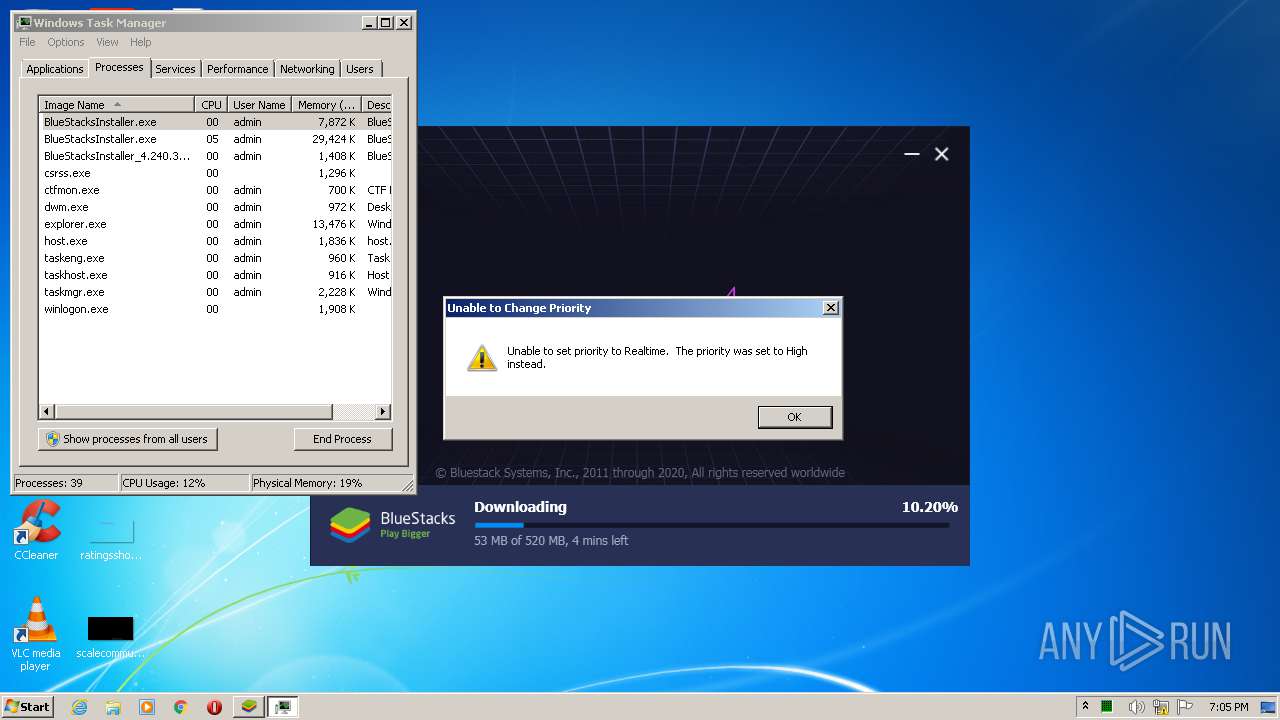Maximize the Windows Task Manager window
This screenshot has width=1280, height=720.
[385, 22]
